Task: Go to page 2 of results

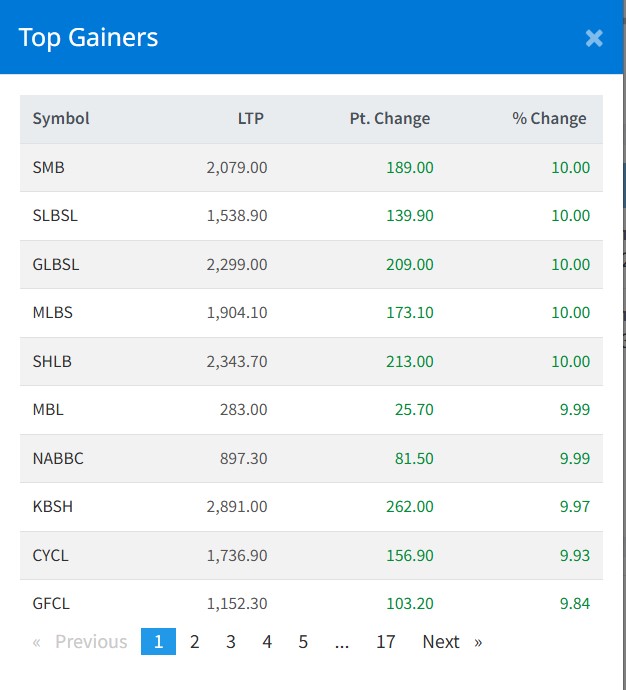Action: click(194, 642)
